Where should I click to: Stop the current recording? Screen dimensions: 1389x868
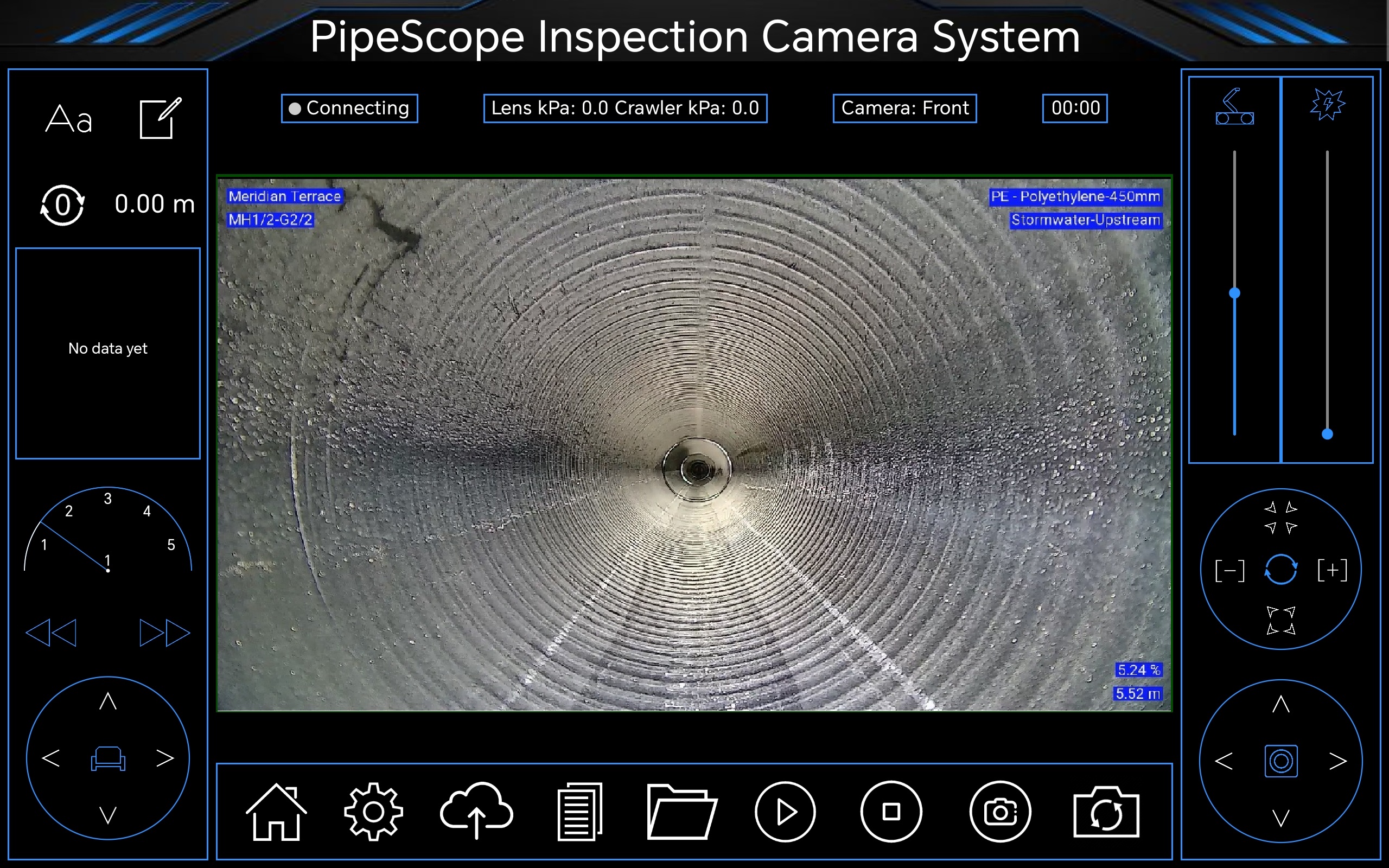(890, 811)
